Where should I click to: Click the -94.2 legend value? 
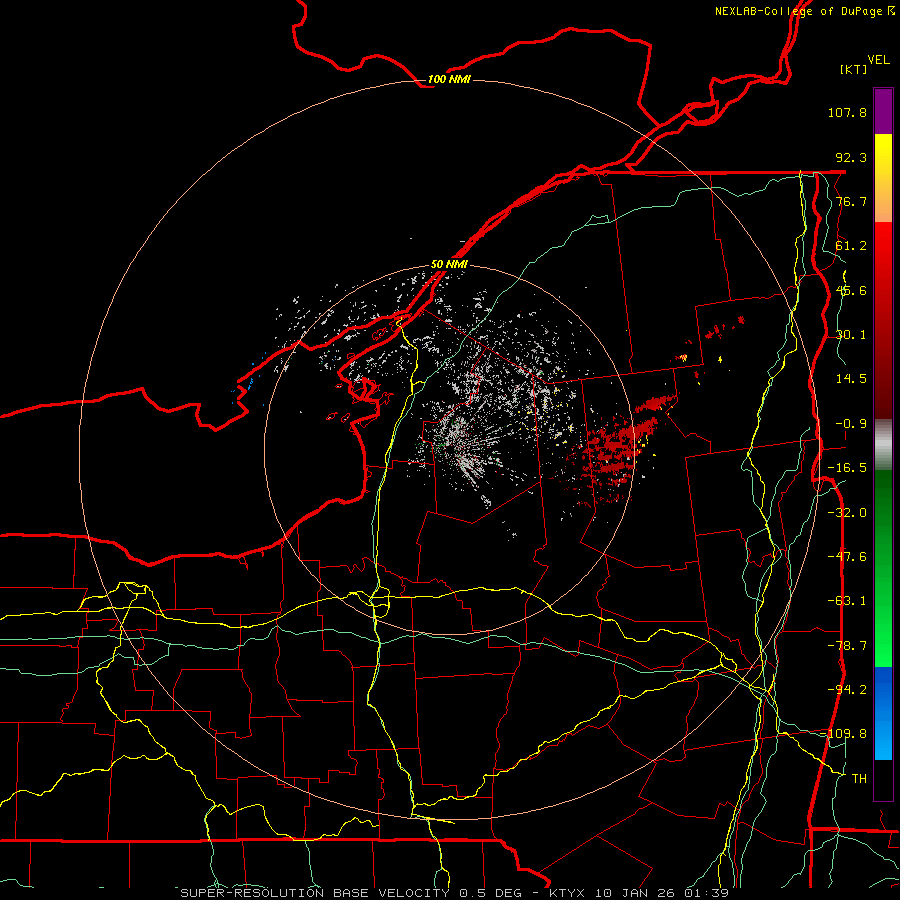(x=847, y=689)
